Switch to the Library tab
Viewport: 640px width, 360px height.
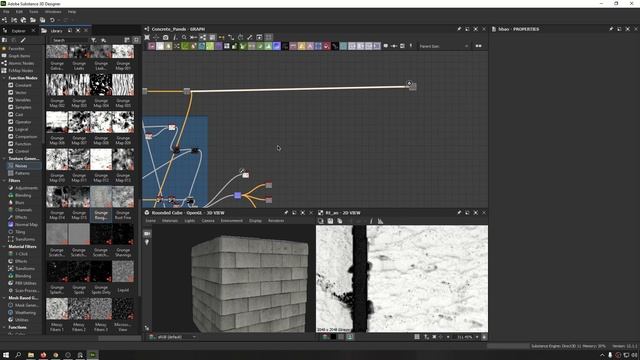[x=56, y=31]
